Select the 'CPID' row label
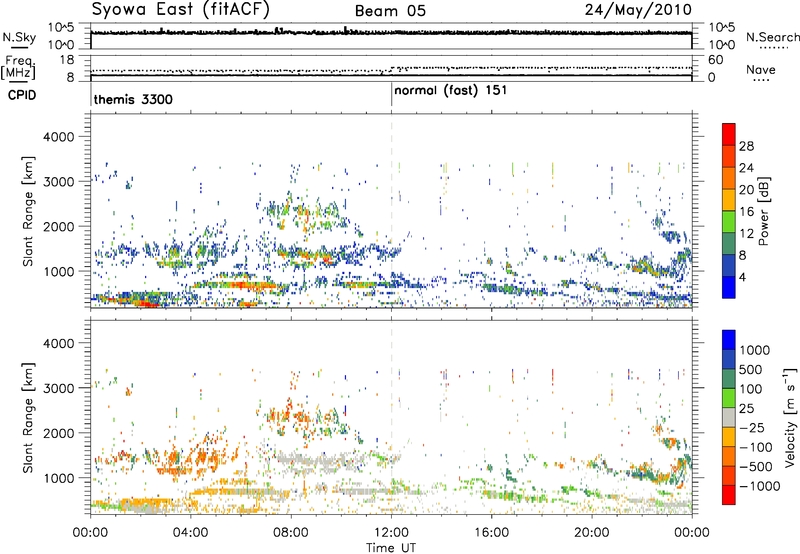The height and width of the screenshot is (554, 800). coord(21,95)
